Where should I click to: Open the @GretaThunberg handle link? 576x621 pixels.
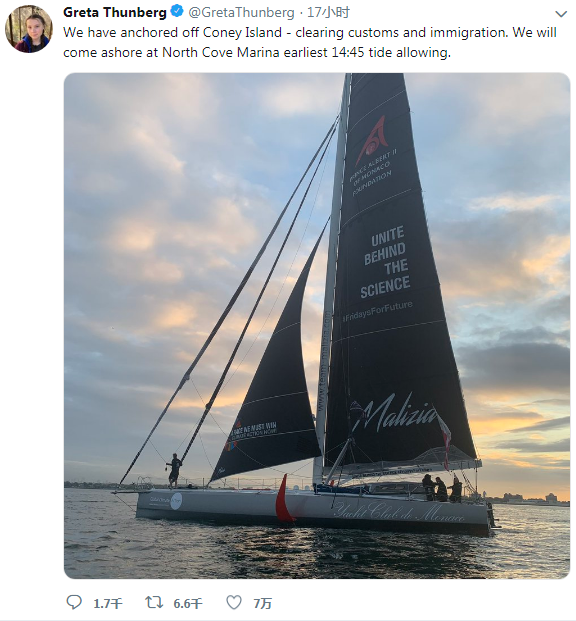click(x=241, y=13)
